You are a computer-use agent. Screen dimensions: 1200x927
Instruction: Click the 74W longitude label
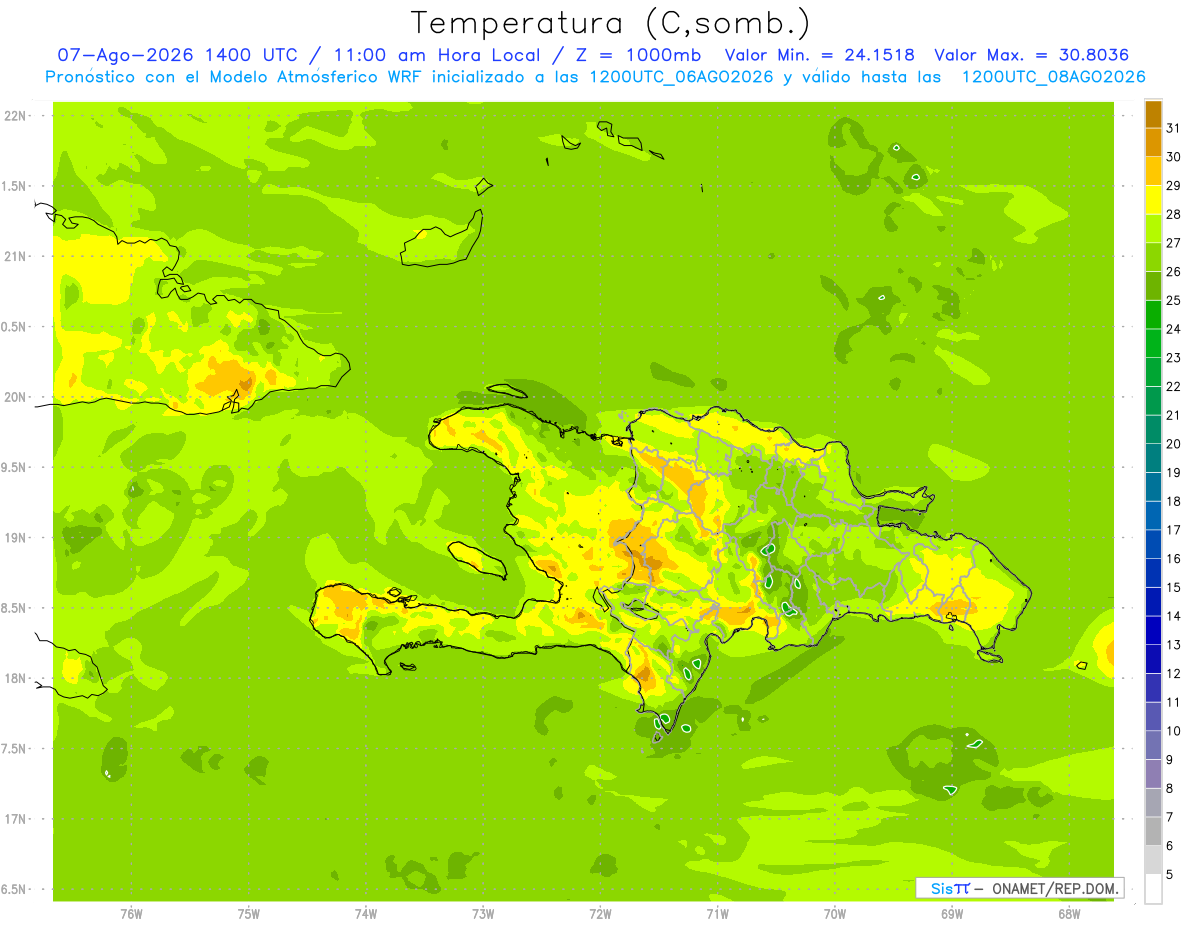[x=366, y=914]
